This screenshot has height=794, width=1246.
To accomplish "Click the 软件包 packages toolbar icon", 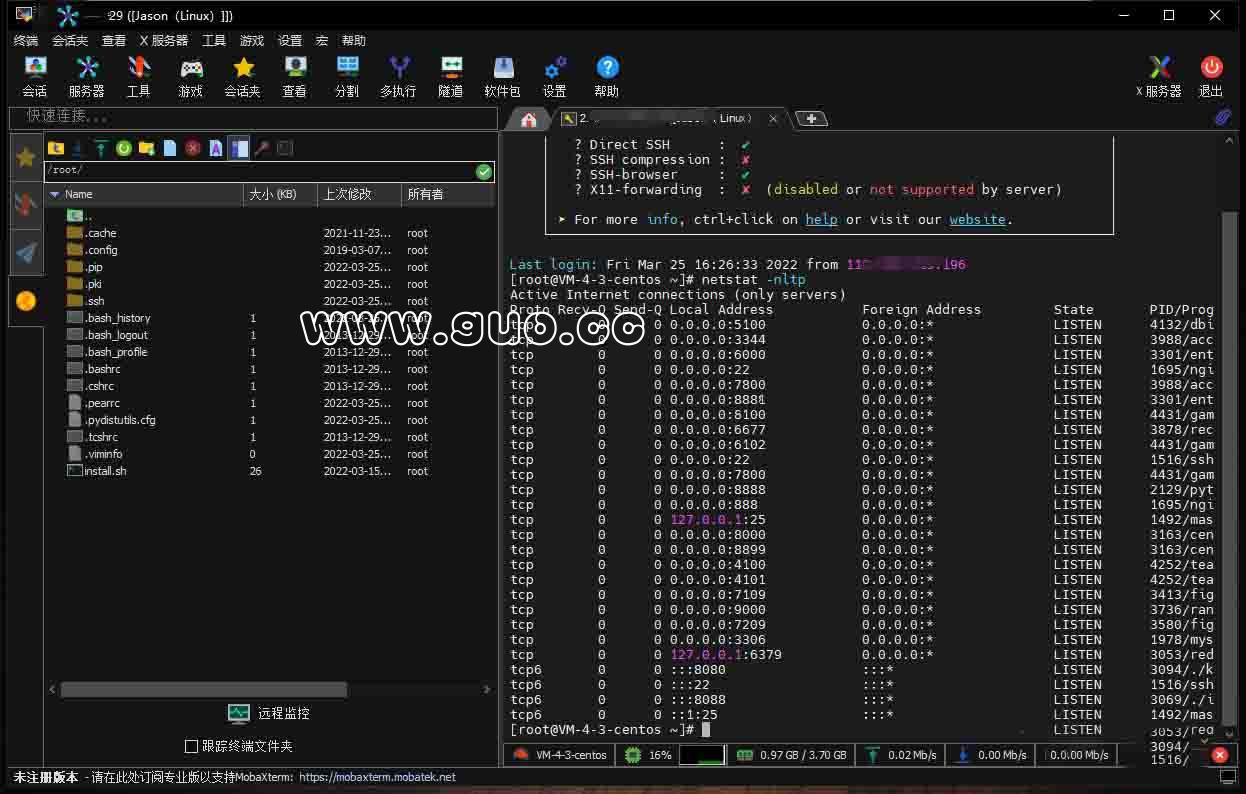I will coord(503,76).
